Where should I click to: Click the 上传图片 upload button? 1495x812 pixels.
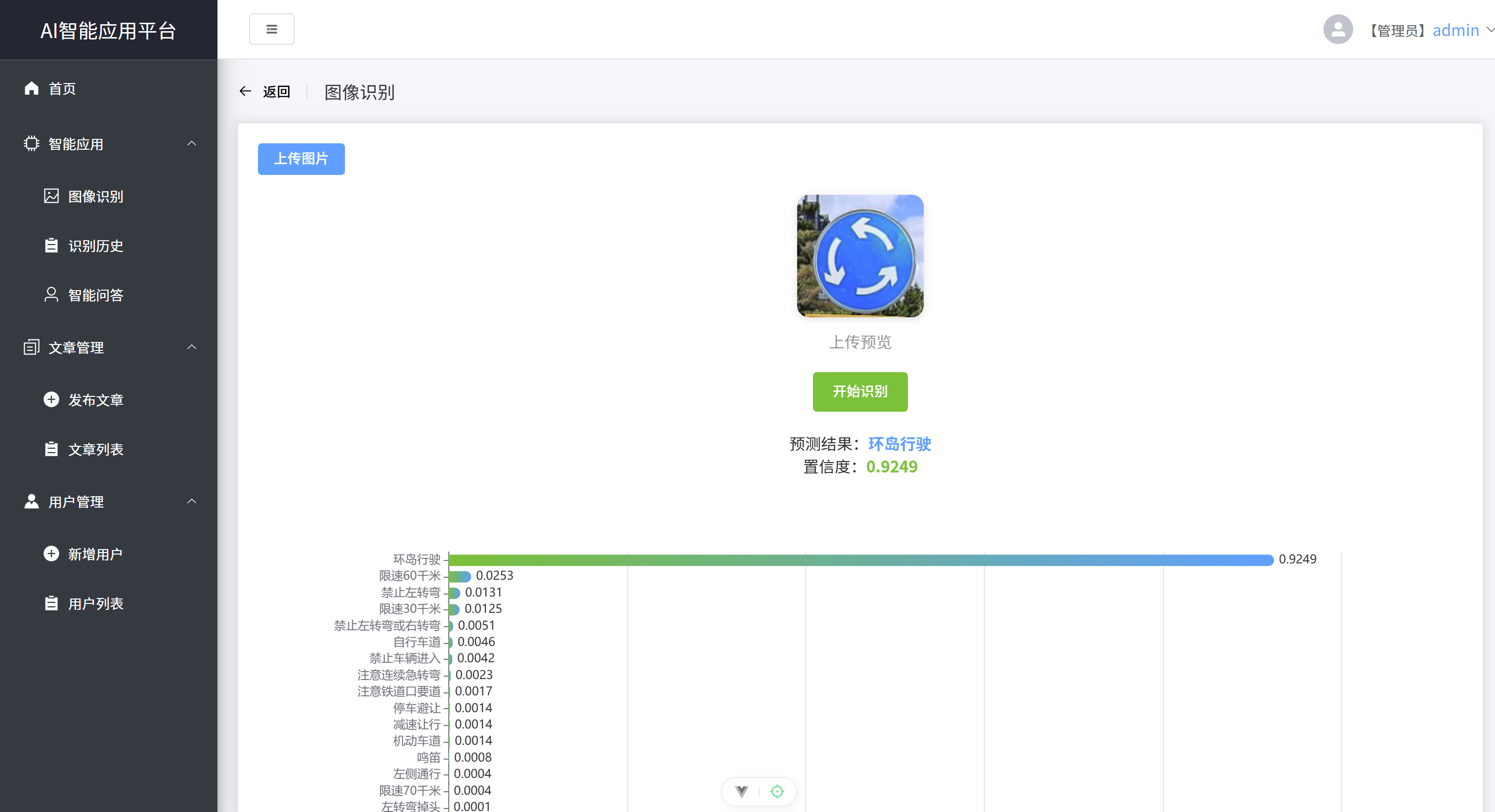[300, 159]
